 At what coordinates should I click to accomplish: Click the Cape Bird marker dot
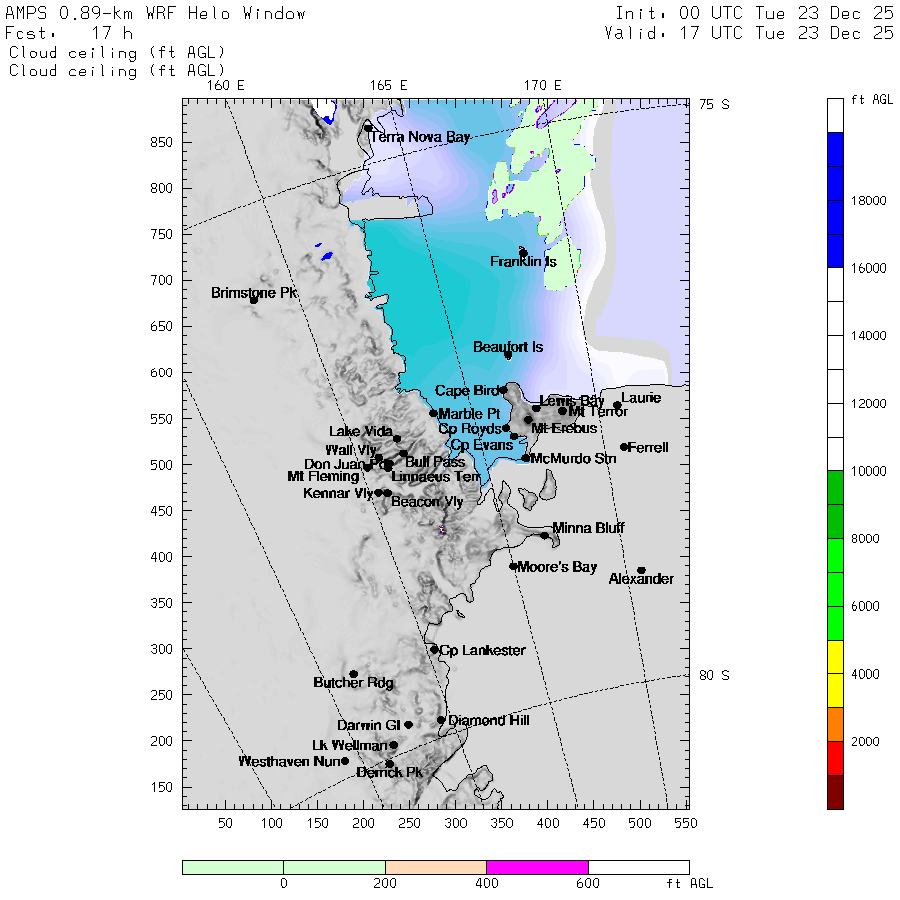(503, 390)
